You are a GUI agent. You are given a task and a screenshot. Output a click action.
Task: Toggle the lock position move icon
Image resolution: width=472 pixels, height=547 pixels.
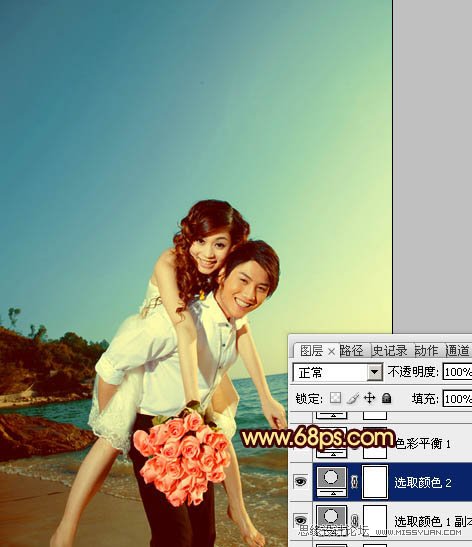tap(369, 398)
